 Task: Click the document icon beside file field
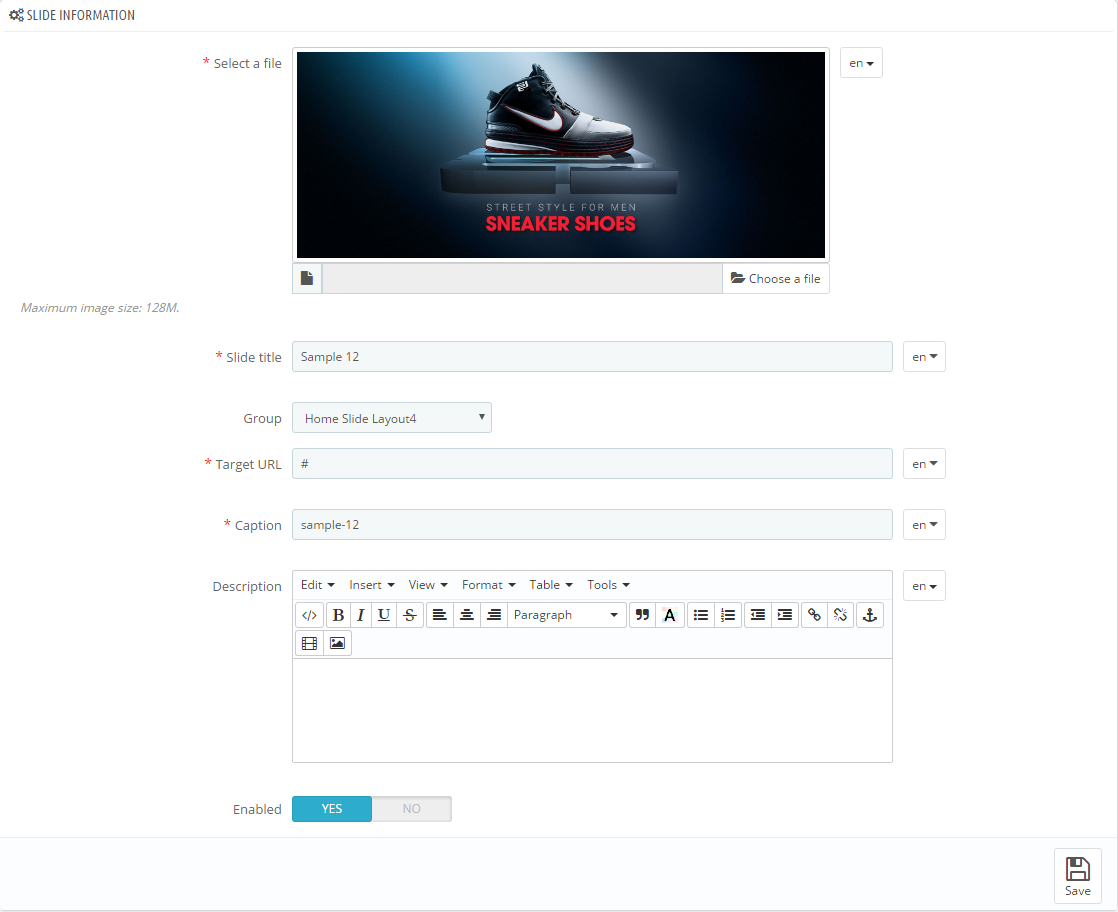pos(307,279)
